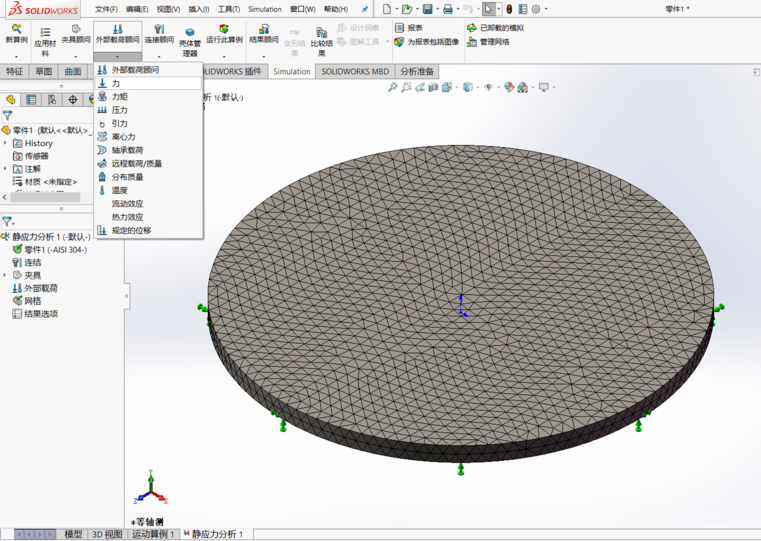Switch to the SOLIDWORKS MBD tab
The width and height of the screenshot is (761, 541).
click(355, 71)
